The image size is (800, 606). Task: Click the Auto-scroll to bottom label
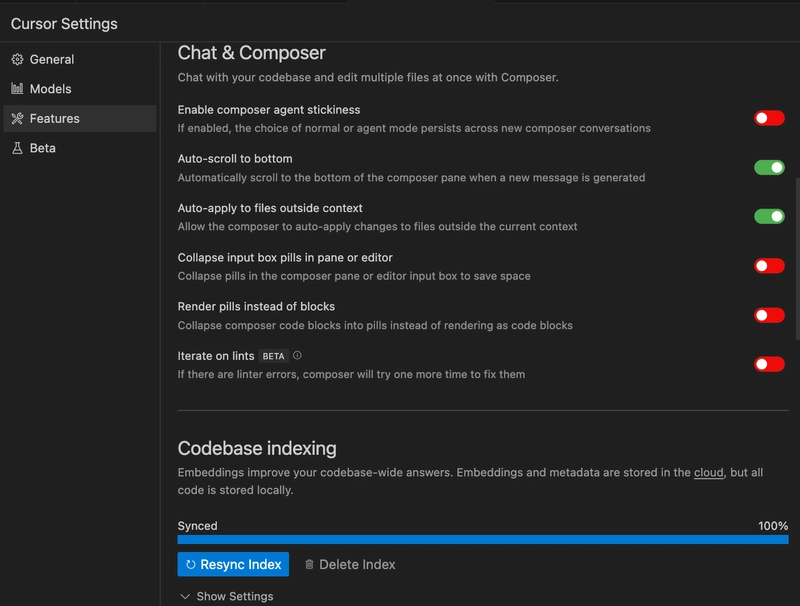[x=235, y=159]
